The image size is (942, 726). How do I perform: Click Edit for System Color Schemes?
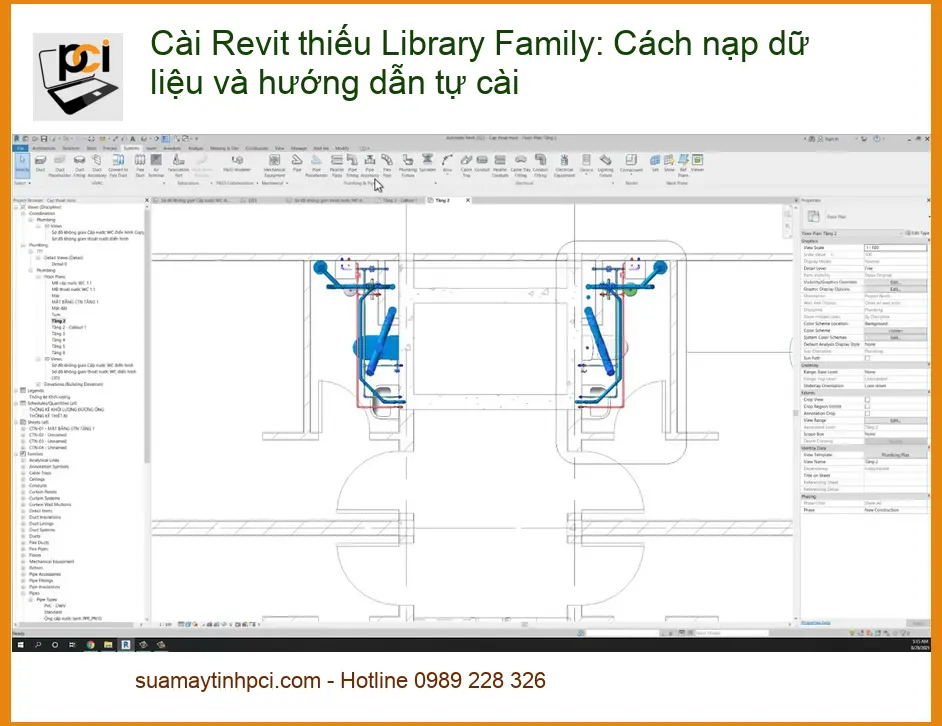coord(895,338)
